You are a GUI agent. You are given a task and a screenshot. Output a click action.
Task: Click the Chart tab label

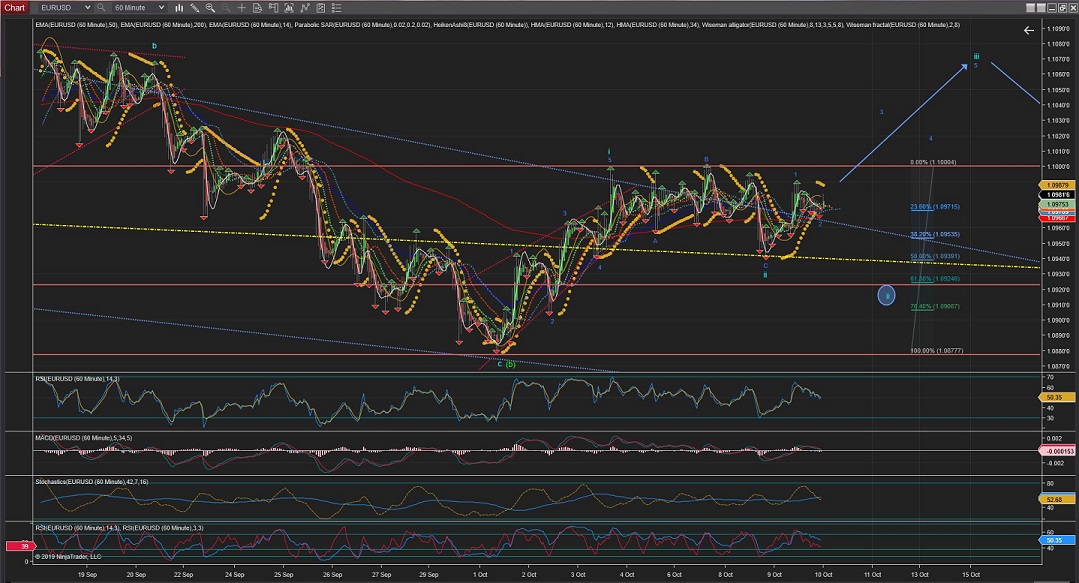(14, 8)
